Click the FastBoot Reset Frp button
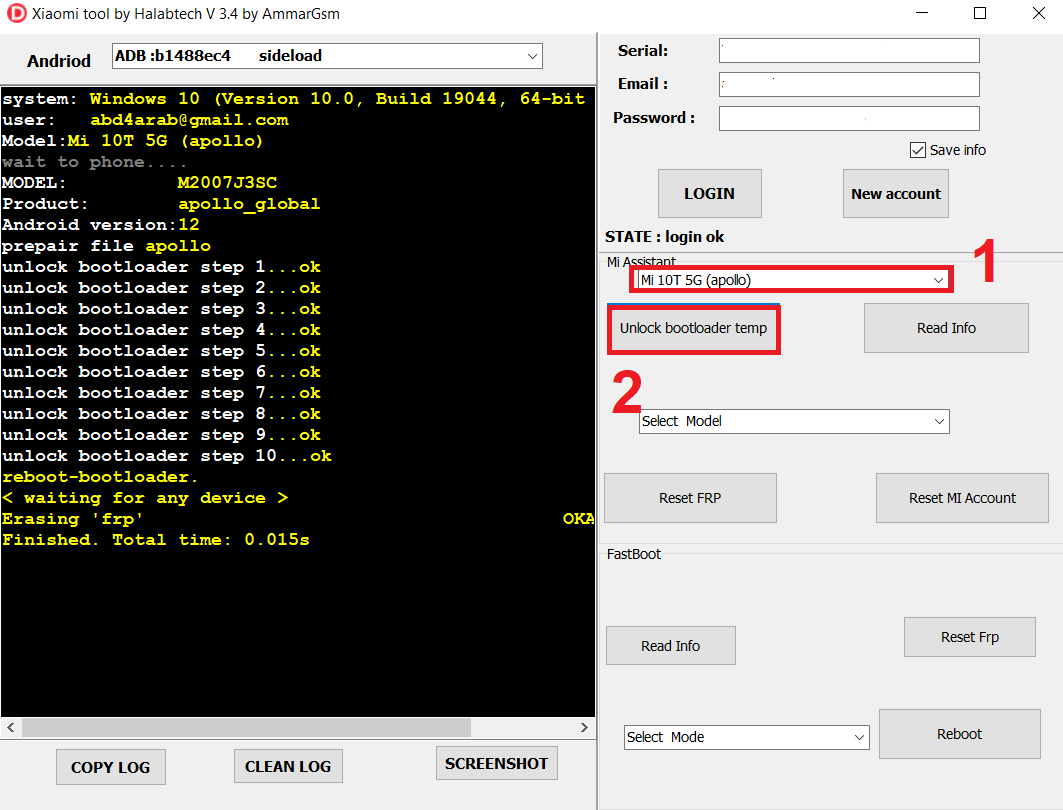Viewport: 1063px width, 810px height. click(969, 637)
